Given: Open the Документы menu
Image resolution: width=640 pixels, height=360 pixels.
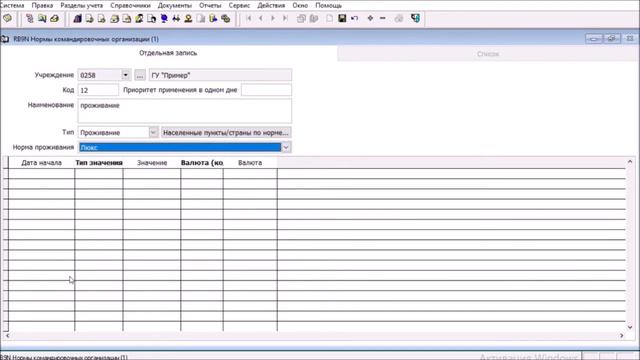Looking at the screenshot, I should tap(175, 5).
